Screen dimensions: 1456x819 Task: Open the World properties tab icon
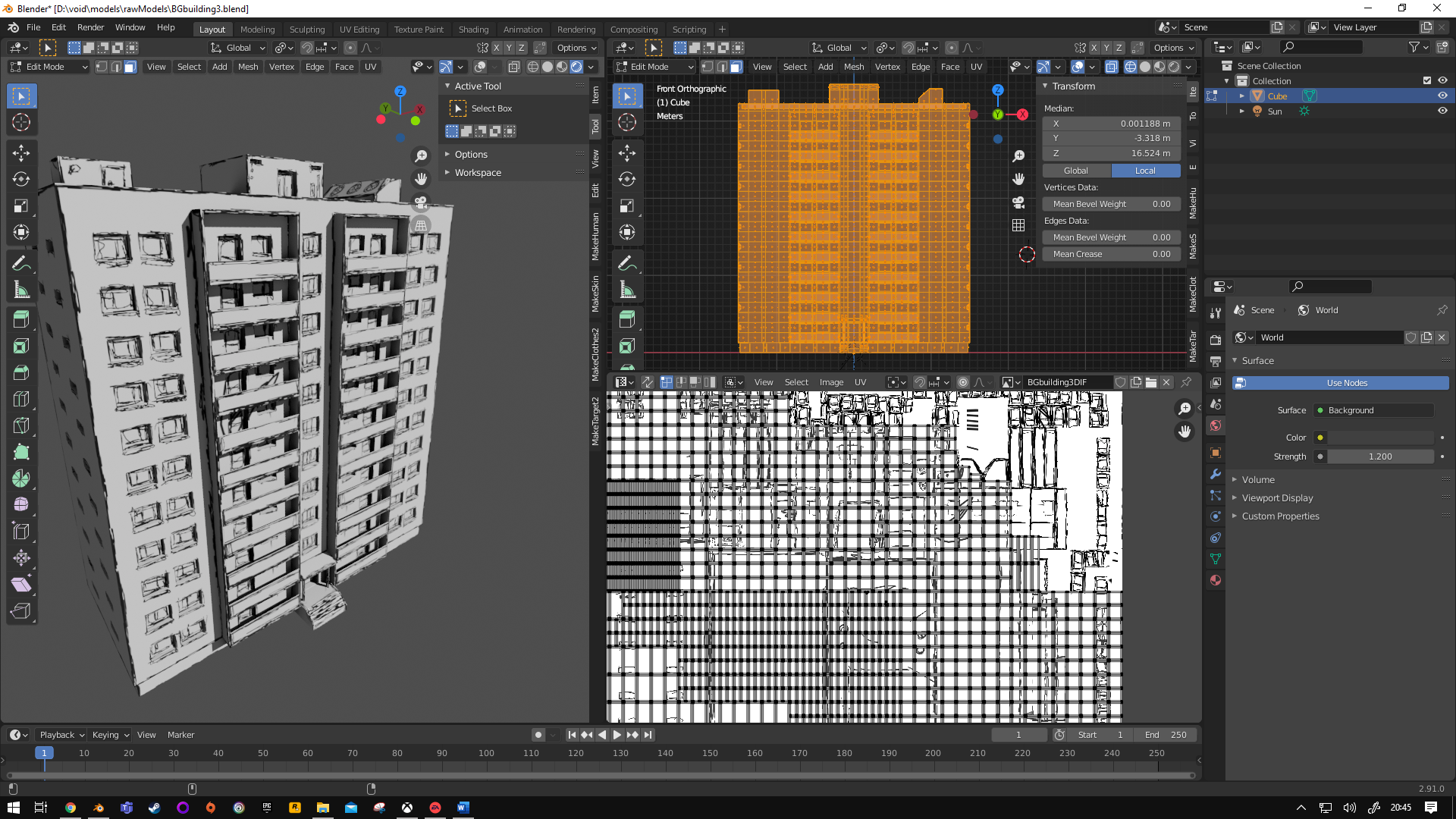point(1216,425)
